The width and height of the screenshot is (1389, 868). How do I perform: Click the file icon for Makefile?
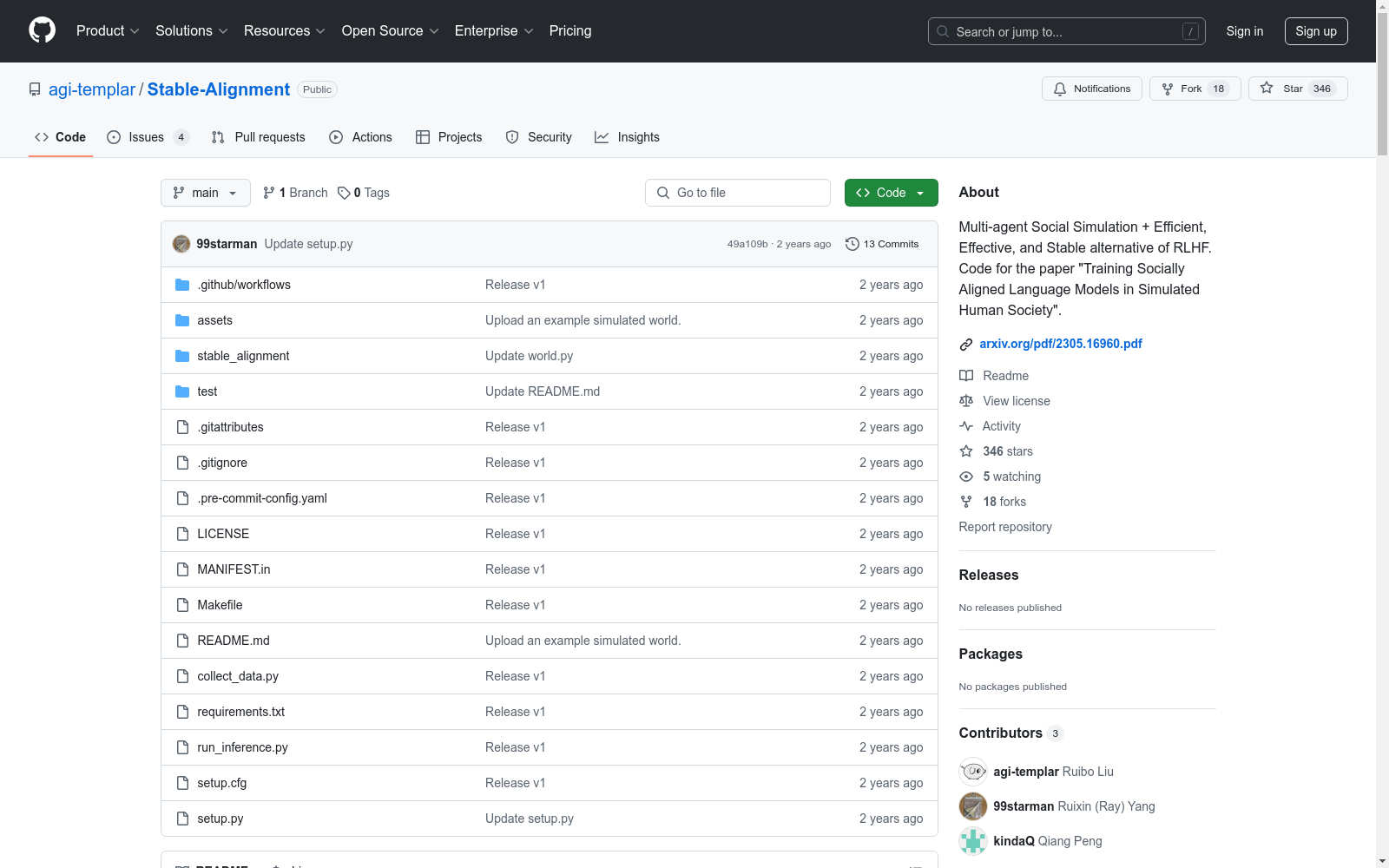pyautogui.click(x=182, y=605)
